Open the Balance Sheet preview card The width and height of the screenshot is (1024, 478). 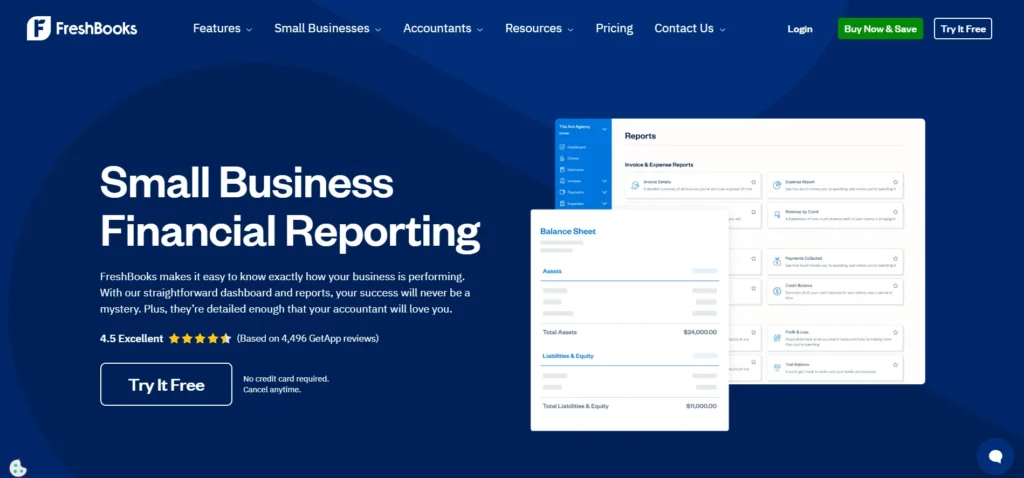click(x=630, y=320)
